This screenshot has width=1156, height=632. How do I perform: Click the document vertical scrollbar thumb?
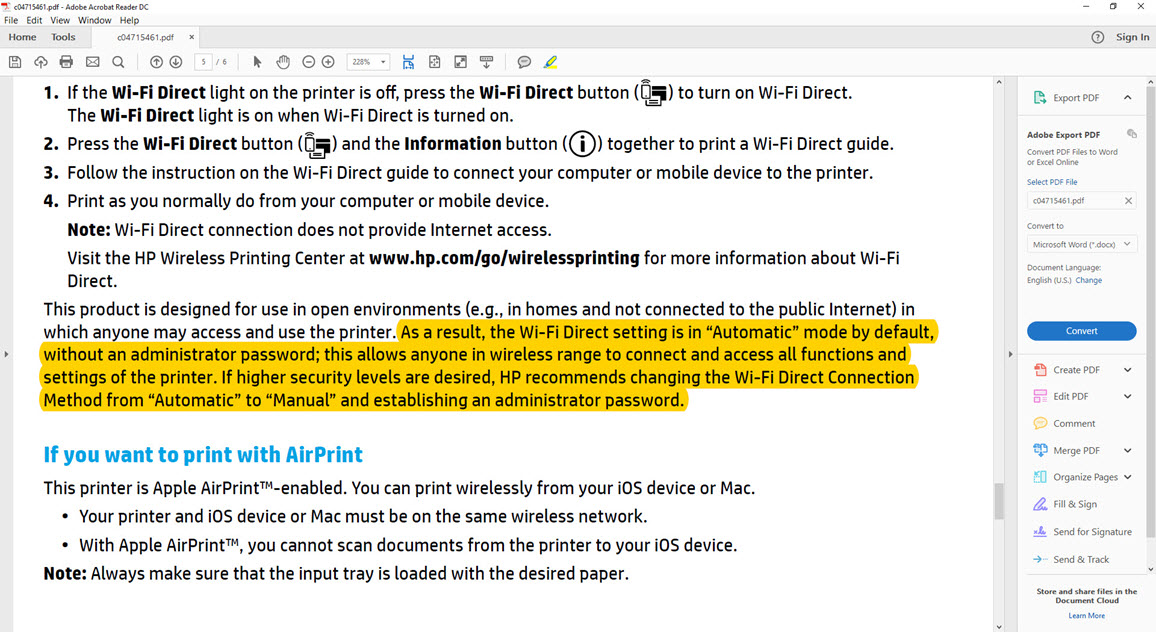[999, 501]
